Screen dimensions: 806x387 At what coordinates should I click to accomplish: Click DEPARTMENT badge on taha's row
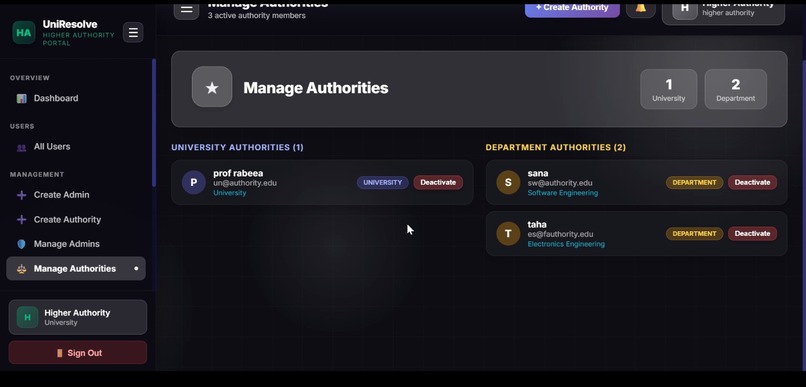pos(694,234)
